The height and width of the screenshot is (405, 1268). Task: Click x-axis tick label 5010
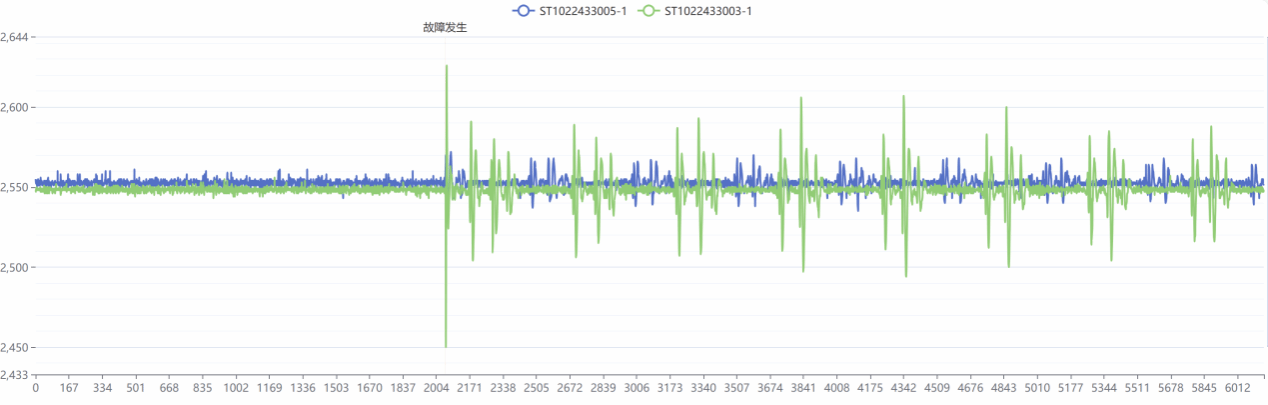(x=1037, y=388)
